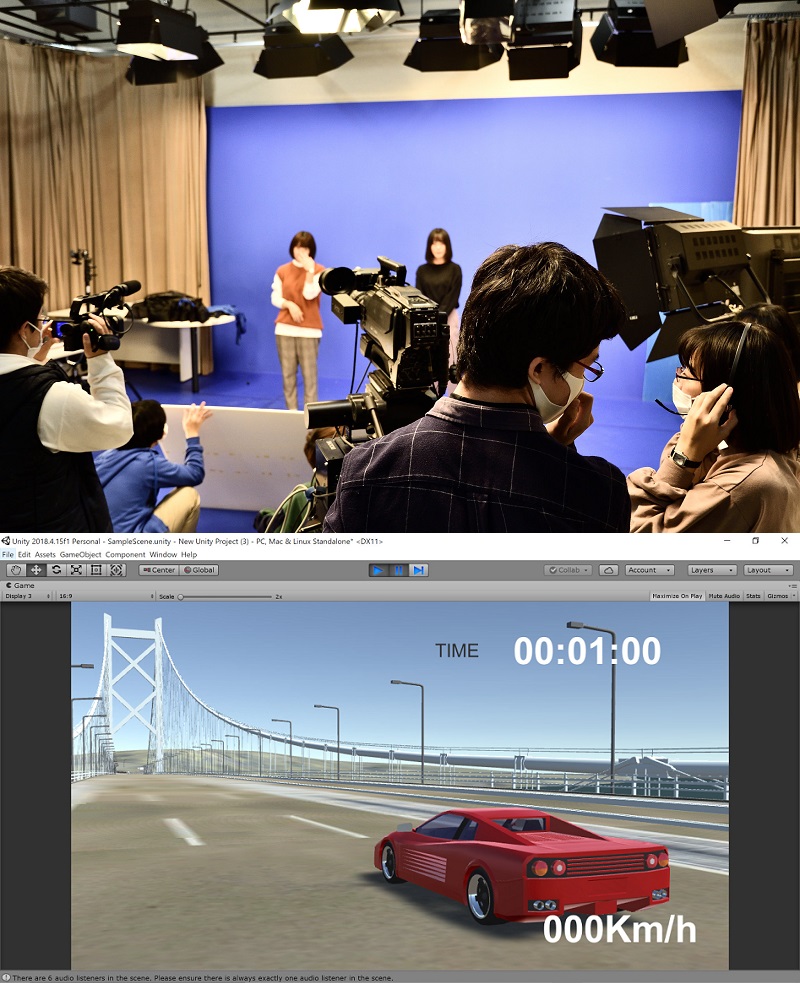Open the Layers dropdown
Screen dimensions: 800x983
tap(712, 570)
